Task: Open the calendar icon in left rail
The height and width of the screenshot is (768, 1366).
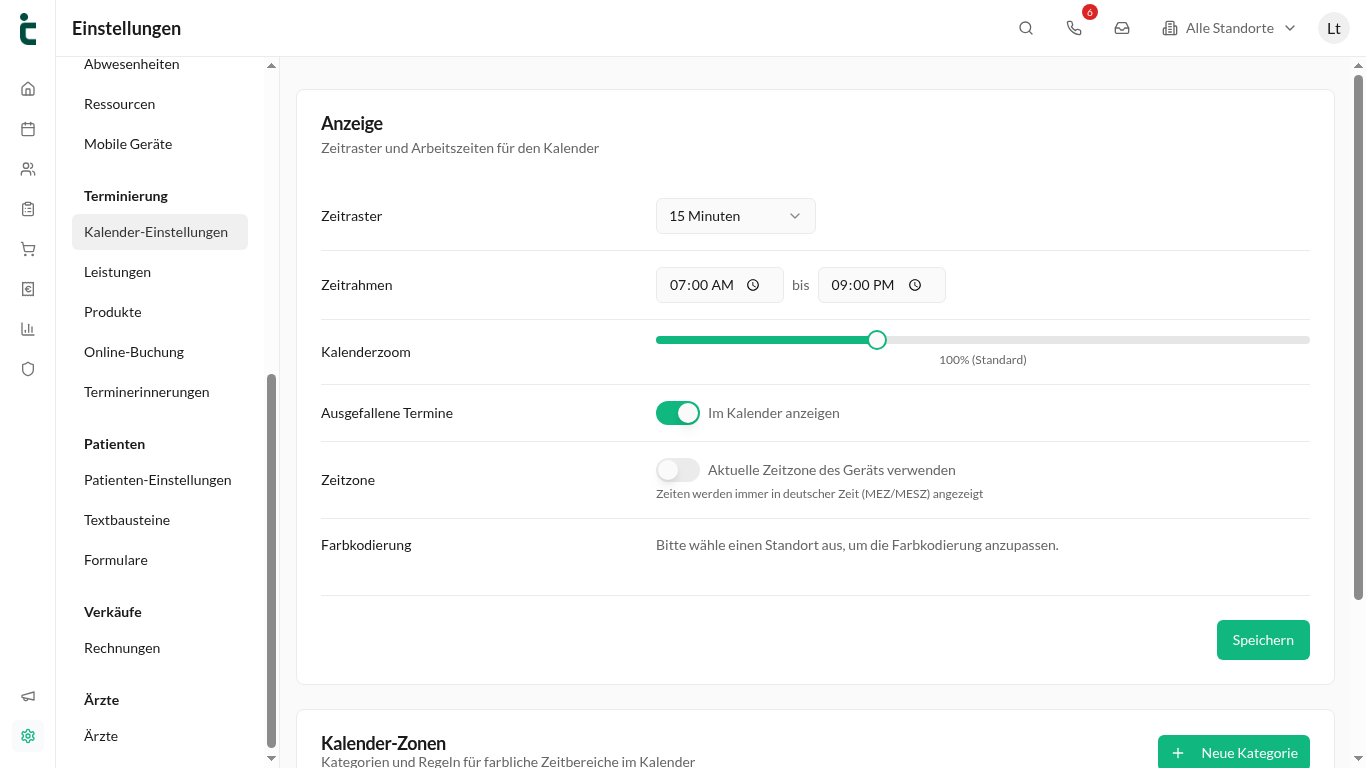Action: point(28,129)
